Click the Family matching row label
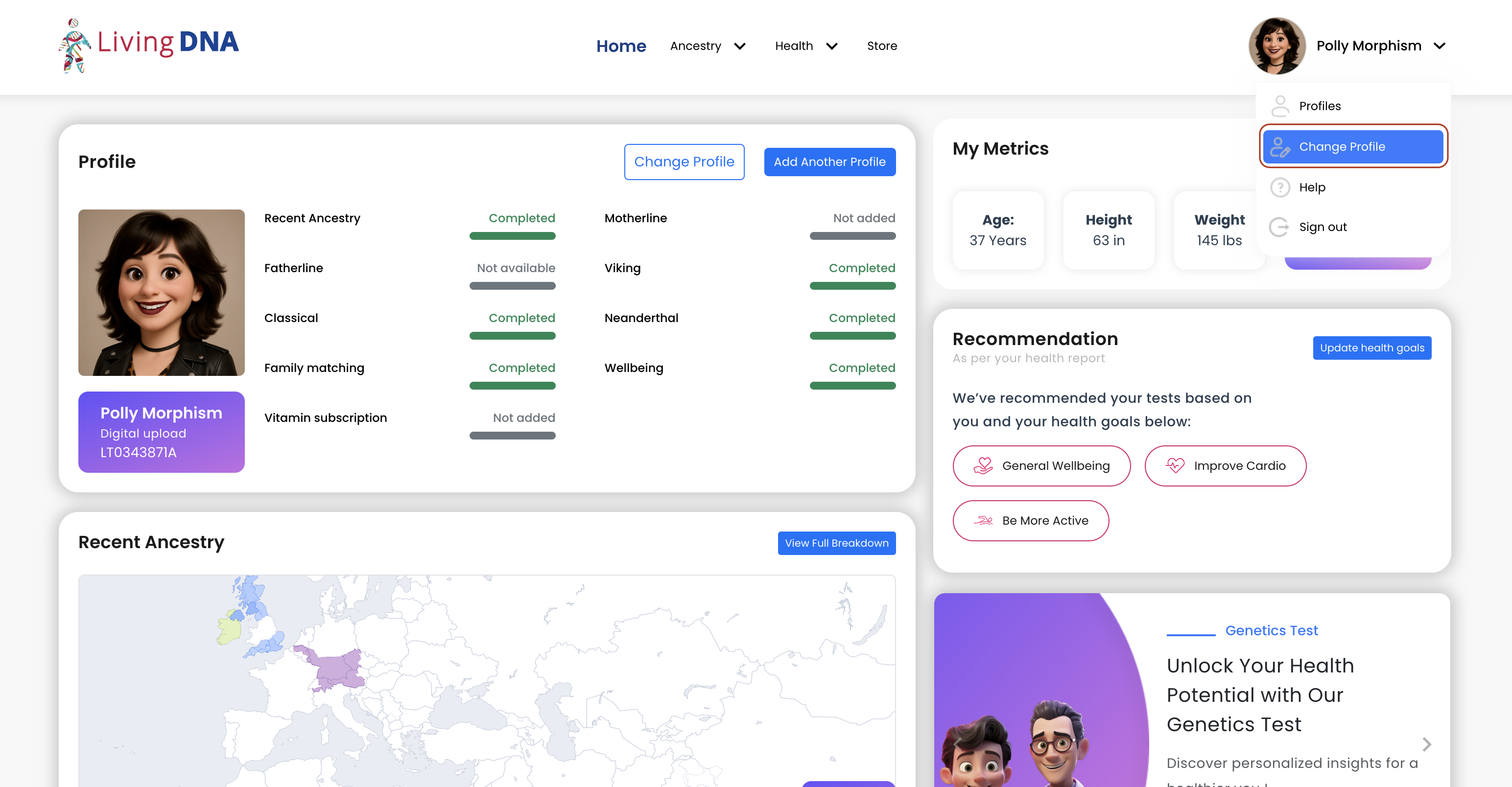The image size is (1512, 787). point(314,368)
